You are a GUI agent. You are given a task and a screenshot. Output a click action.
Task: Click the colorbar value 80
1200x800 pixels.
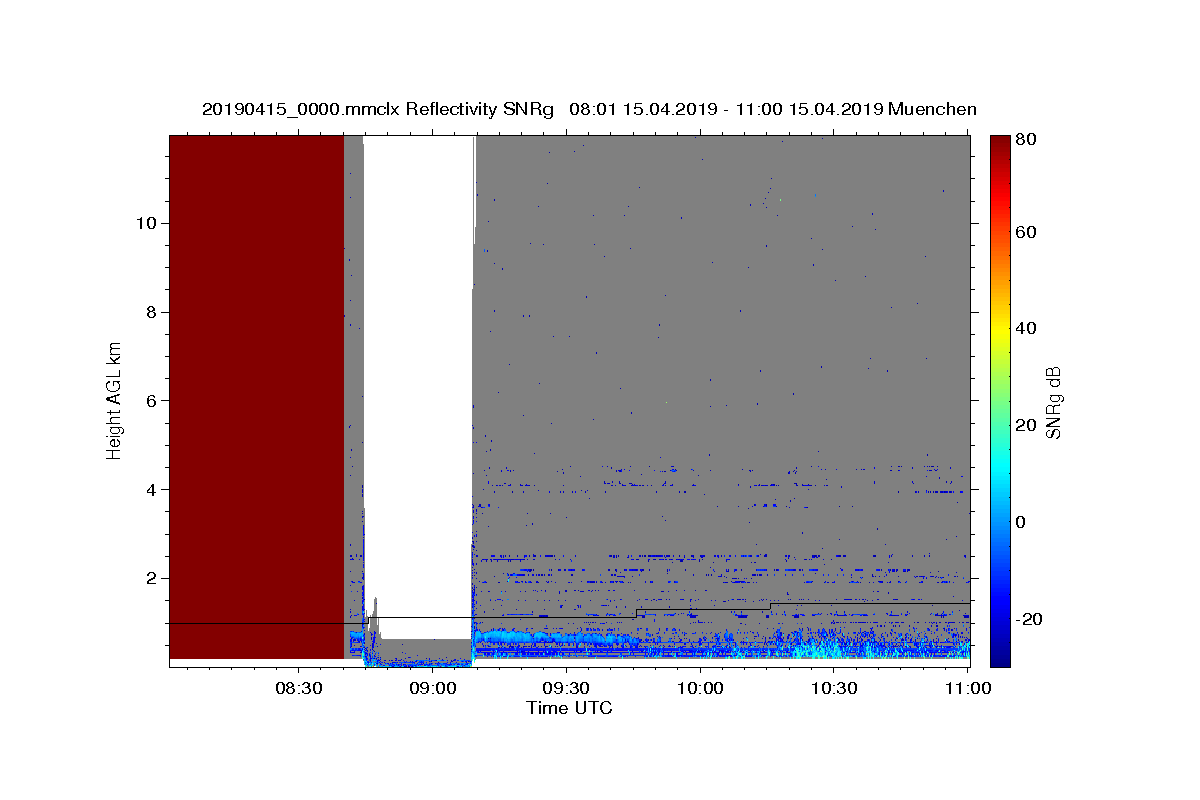tap(1025, 140)
